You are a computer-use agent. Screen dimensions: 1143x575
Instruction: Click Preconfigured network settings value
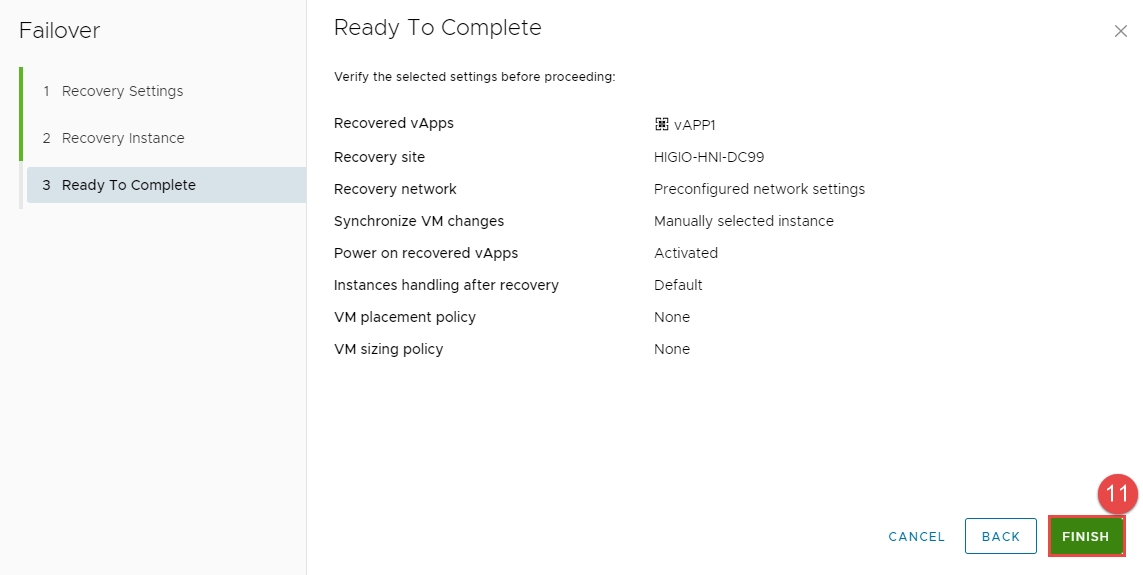(759, 189)
